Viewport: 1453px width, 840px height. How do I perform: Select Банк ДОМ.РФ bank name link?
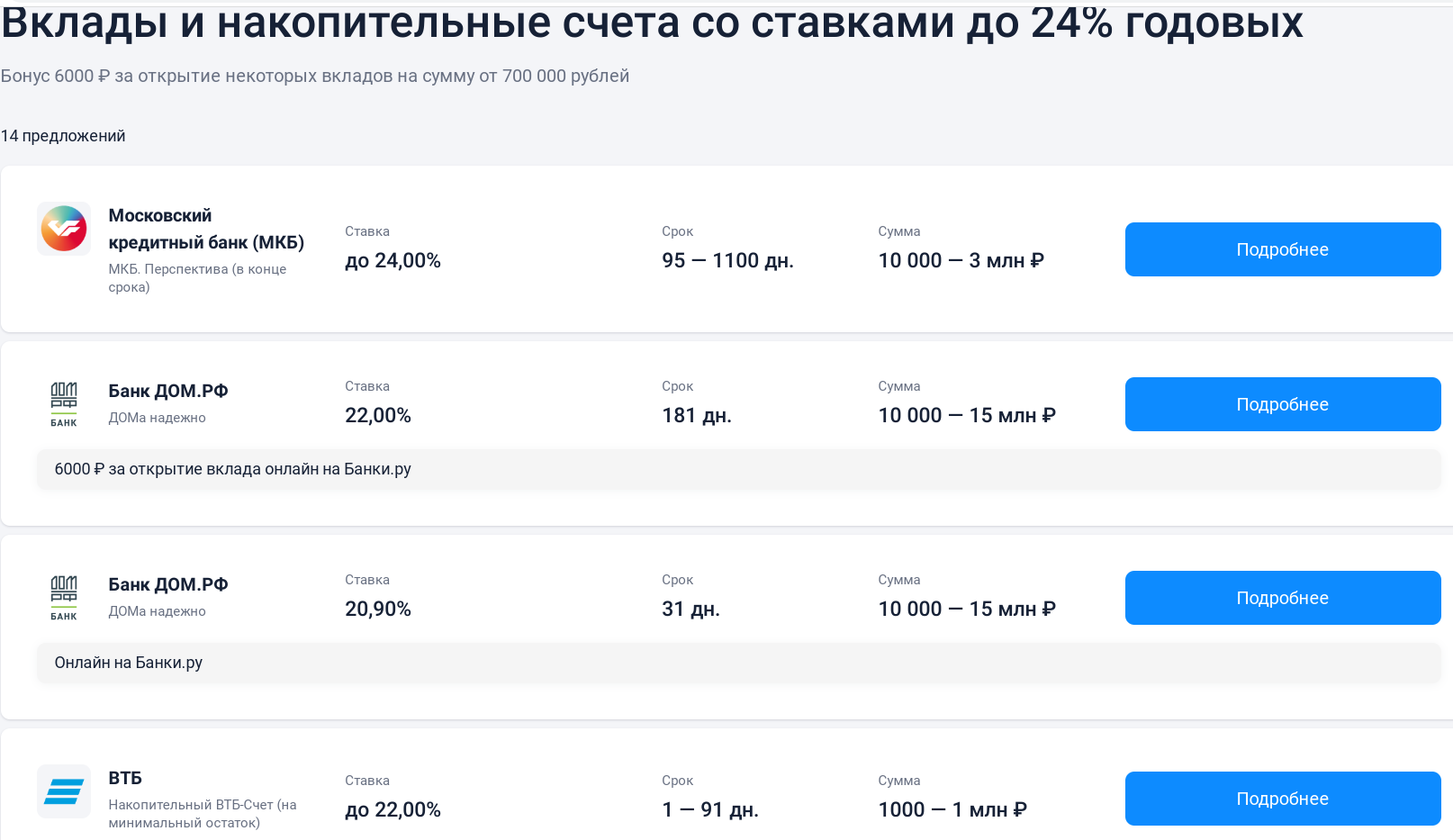click(167, 391)
